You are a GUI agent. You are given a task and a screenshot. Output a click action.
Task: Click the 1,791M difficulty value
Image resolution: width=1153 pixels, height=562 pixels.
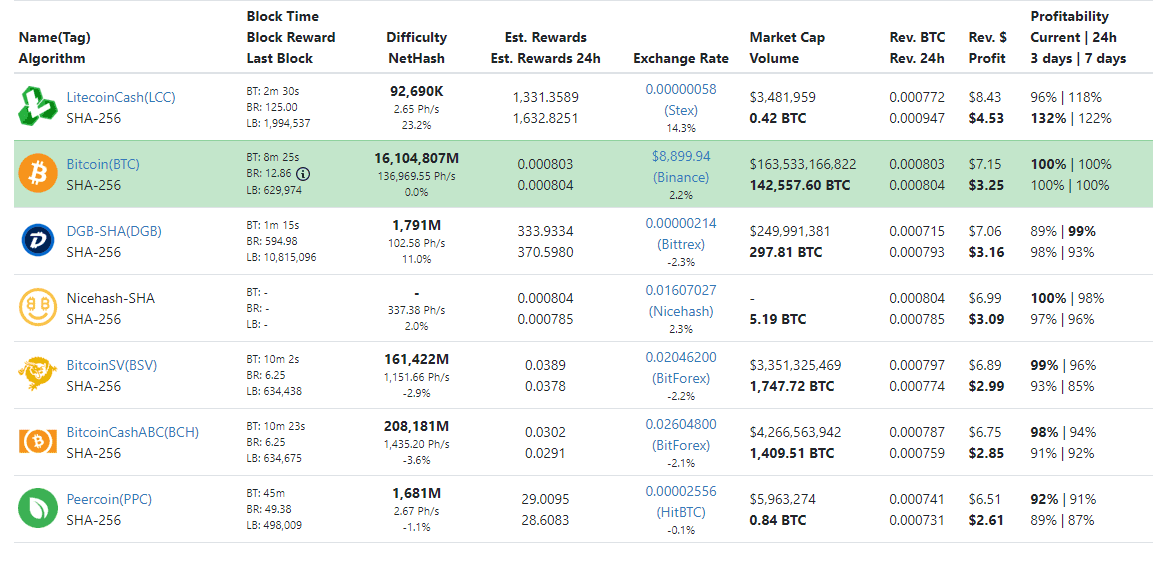tap(416, 224)
